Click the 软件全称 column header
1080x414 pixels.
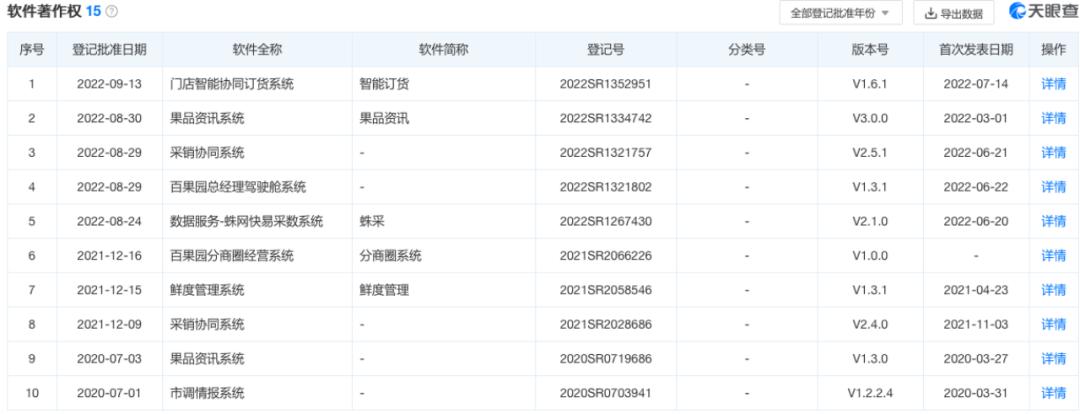[257, 50]
